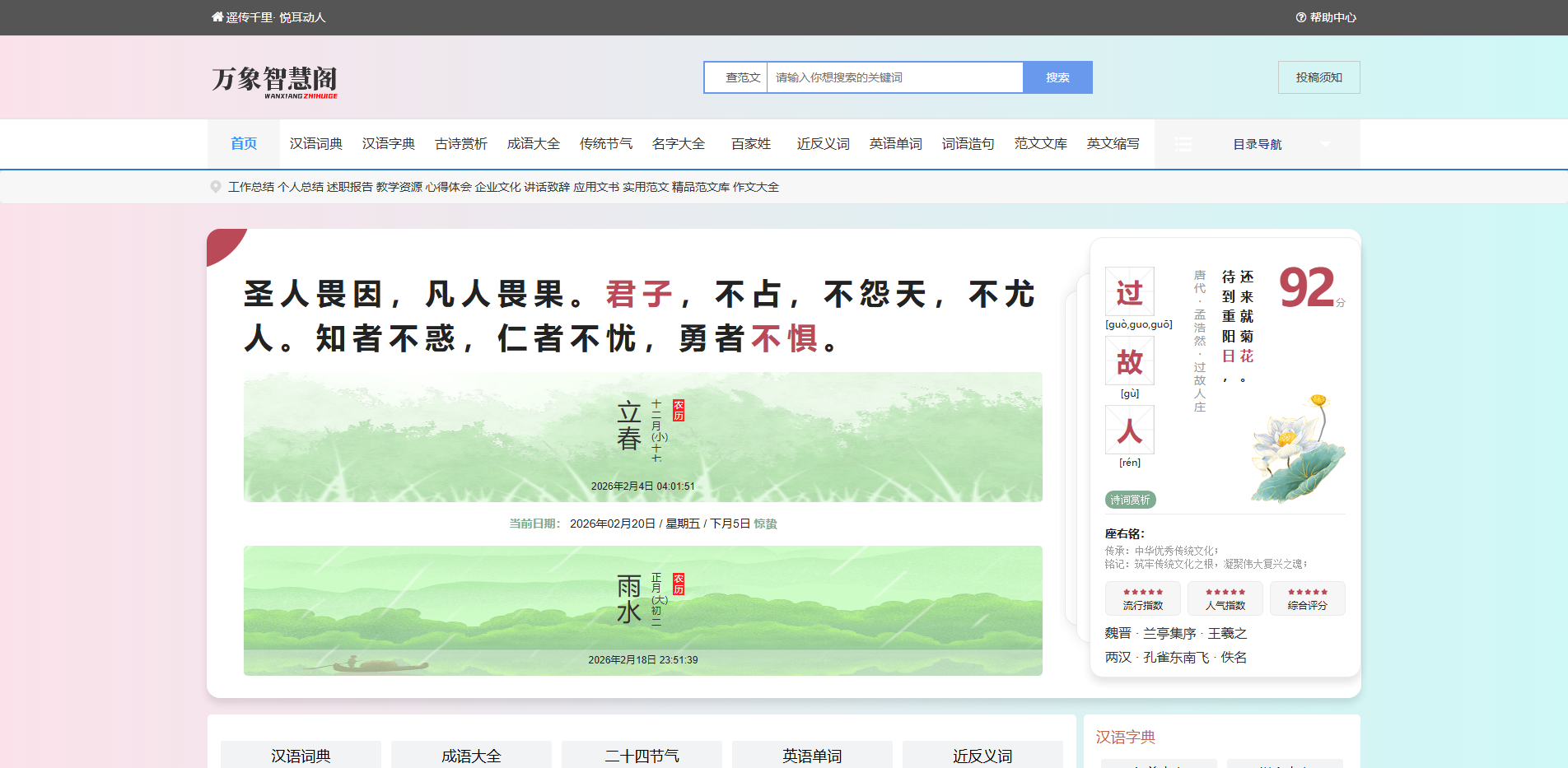The image size is (1568, 768).
Task: Switch to the 首页 tab
Action: click(243, 143)
